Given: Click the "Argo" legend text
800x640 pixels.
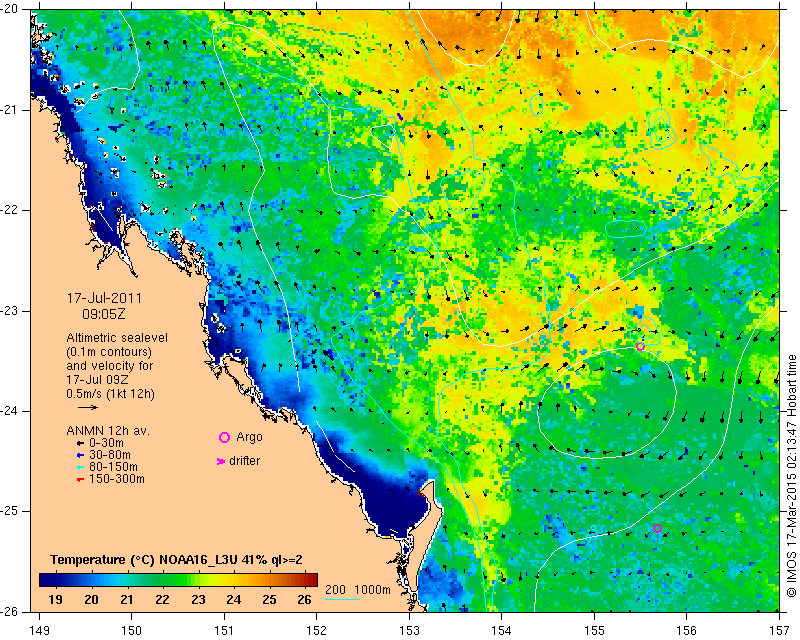Looking at the screenshot, I should [x=249, y=437].
